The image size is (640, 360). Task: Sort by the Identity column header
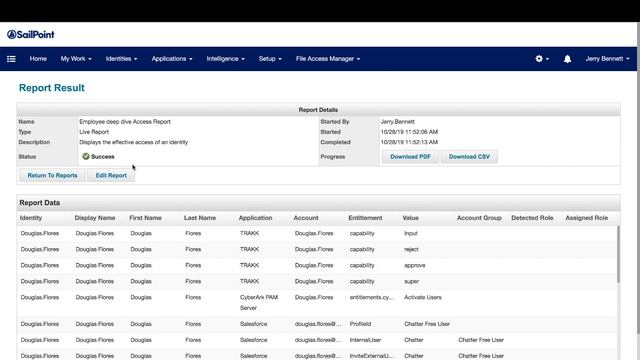pyautogui.click(x=31, y=218)
